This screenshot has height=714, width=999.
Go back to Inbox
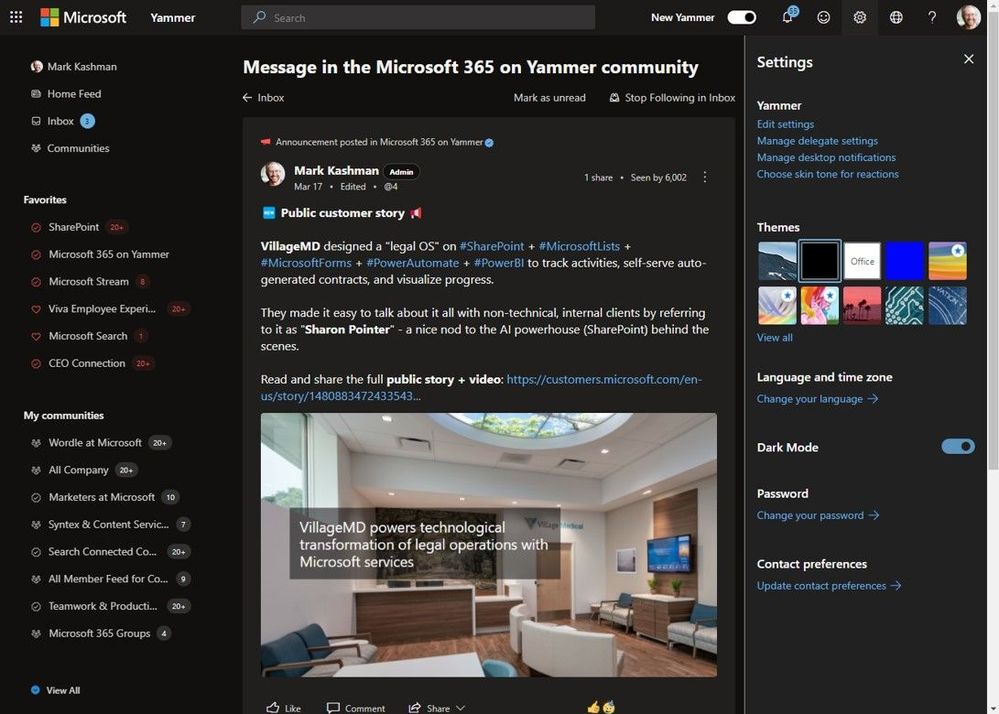point(263,97)
